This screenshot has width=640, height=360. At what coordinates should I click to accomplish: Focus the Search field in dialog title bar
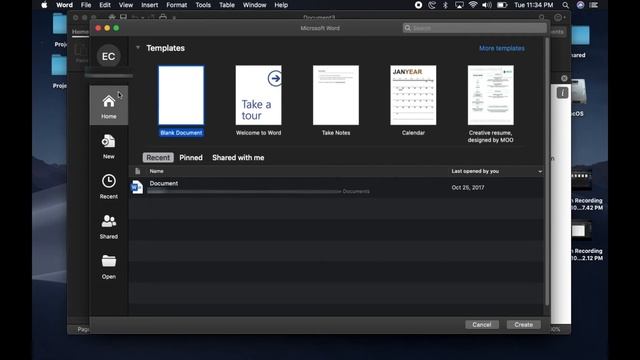click(474, 28)
